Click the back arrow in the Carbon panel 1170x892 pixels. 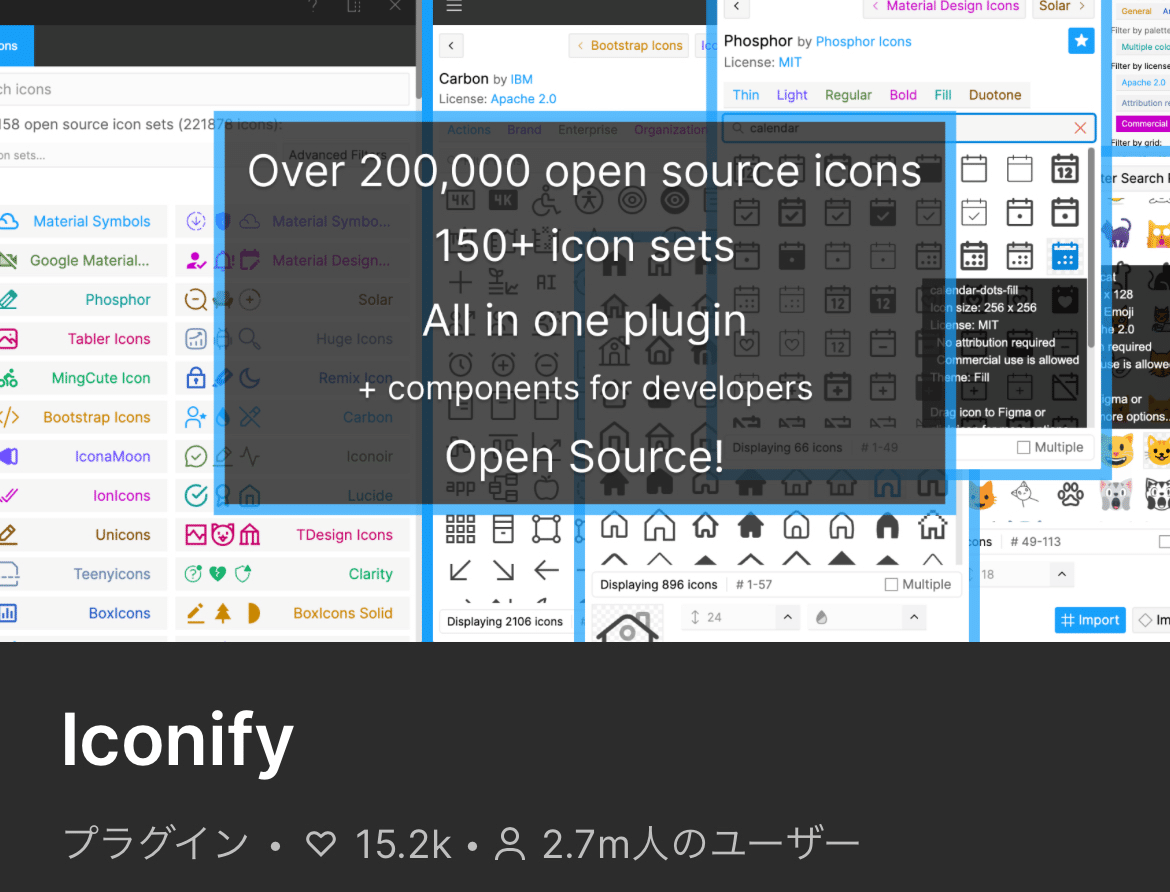(451, 46)
